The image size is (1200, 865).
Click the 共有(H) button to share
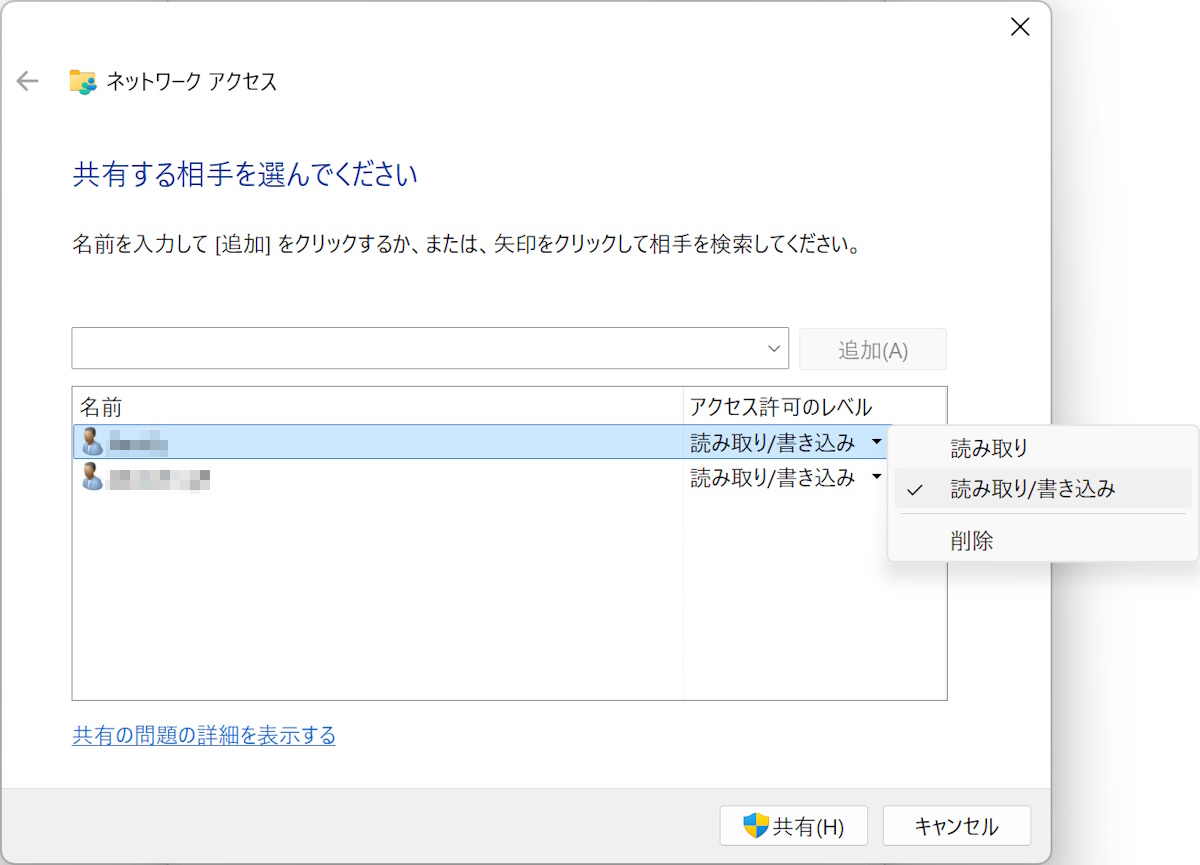[x=793, y=825]
